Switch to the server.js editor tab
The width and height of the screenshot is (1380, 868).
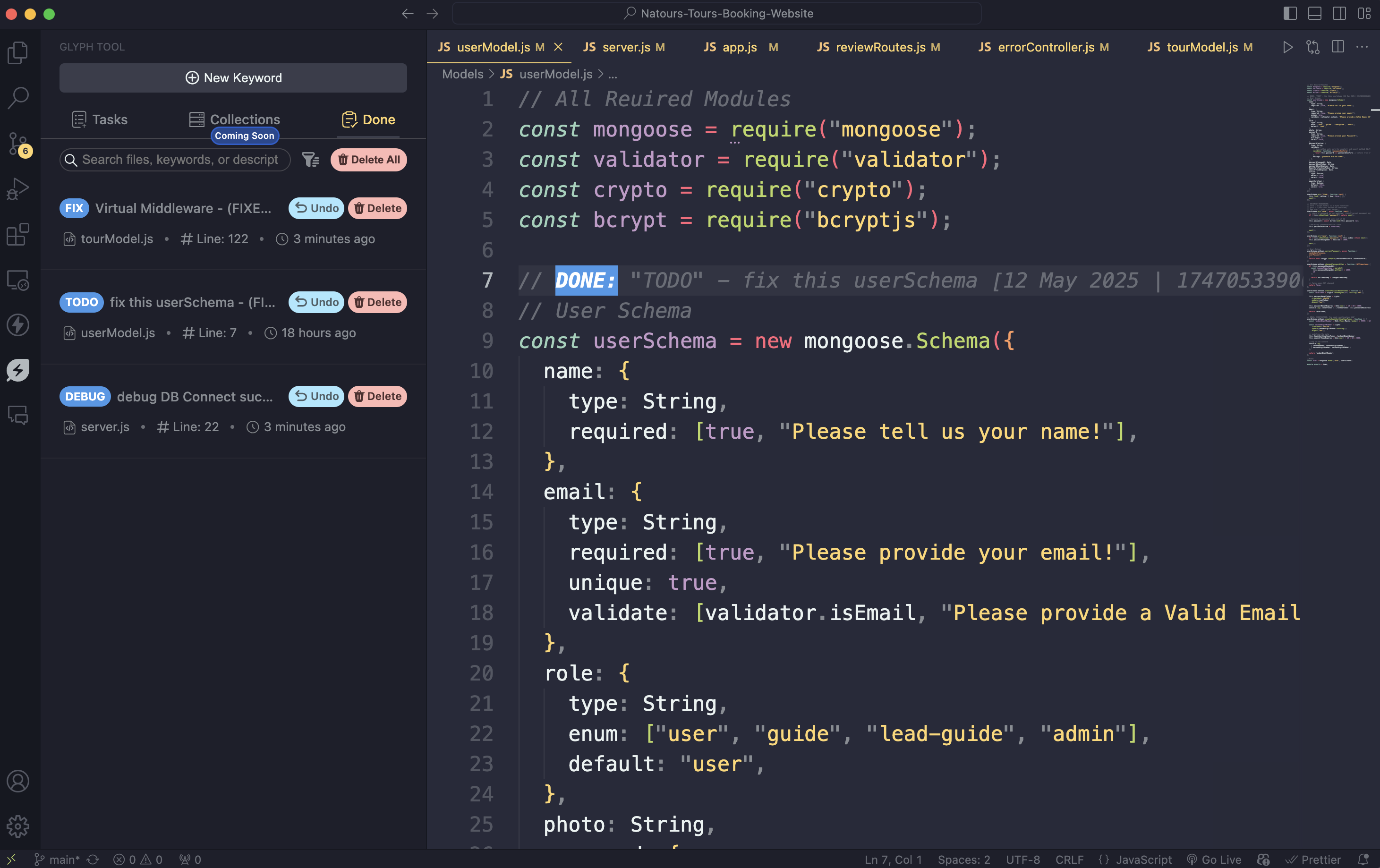coord(625,47)
